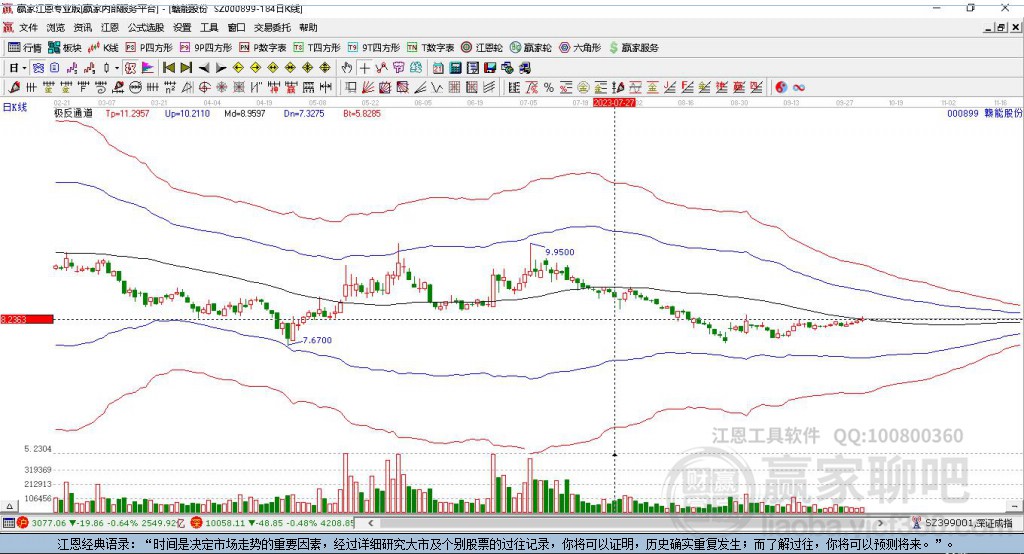Select the parallel lines drawing tool
The height and width of the screenshot is (554, 1024).
click(x=489, y=87)
